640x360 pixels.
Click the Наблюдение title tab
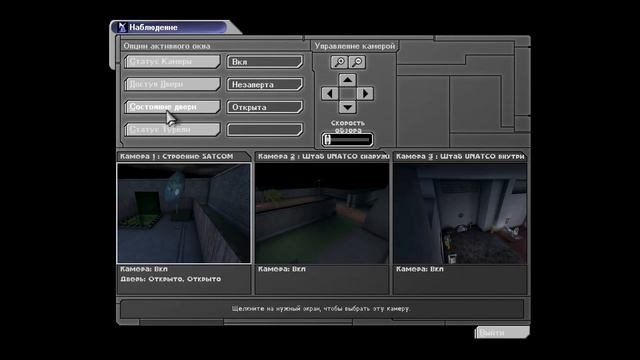click(x=169, y=27)
